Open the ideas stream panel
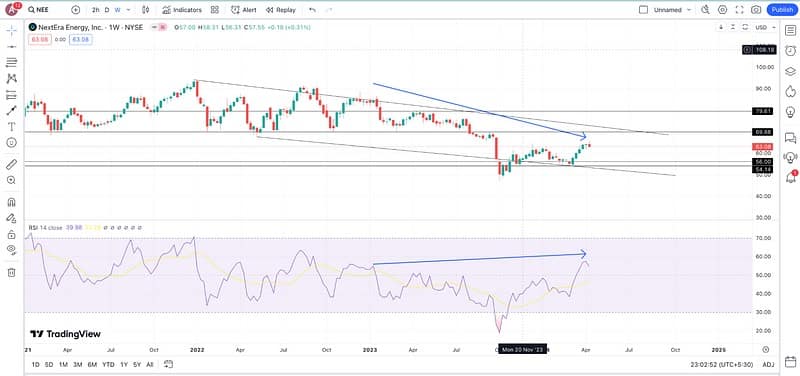The height and width of the screenshot is (376, 800). [x=790, y=157]
